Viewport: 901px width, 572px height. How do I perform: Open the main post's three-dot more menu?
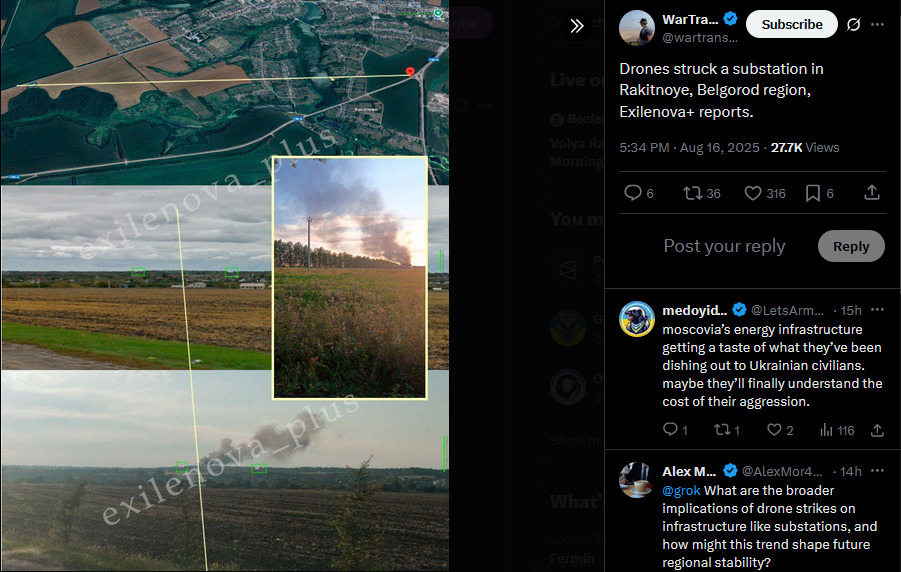coord(877,24)
